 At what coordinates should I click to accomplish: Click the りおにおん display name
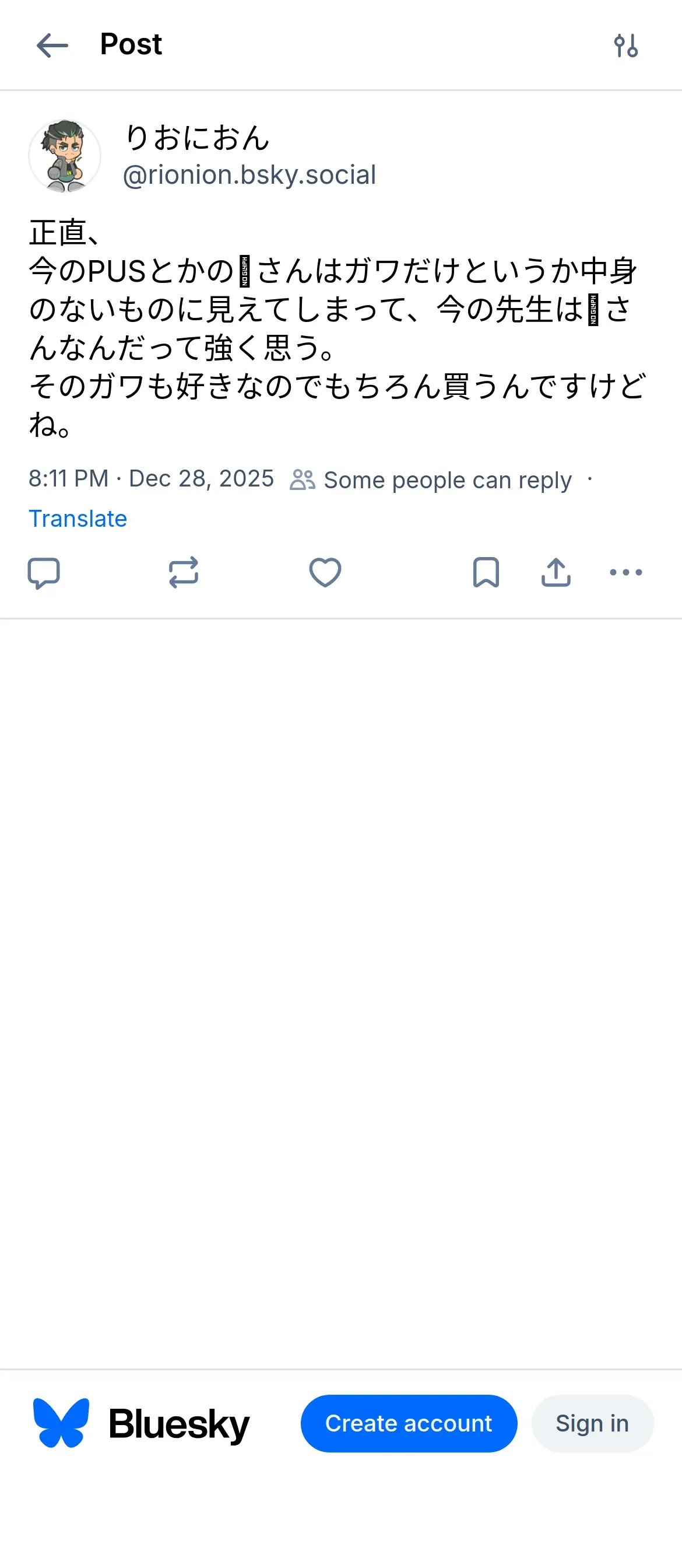(x=197, y=138)
